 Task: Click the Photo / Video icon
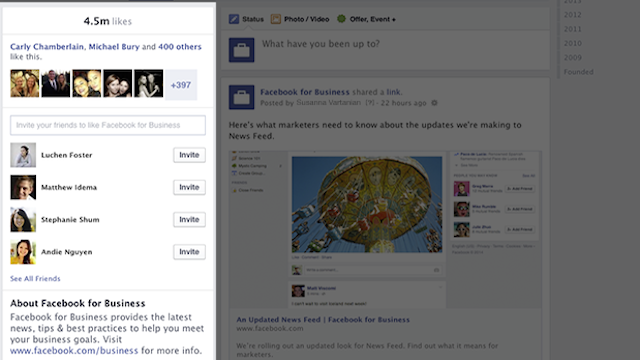click(276, 19)
